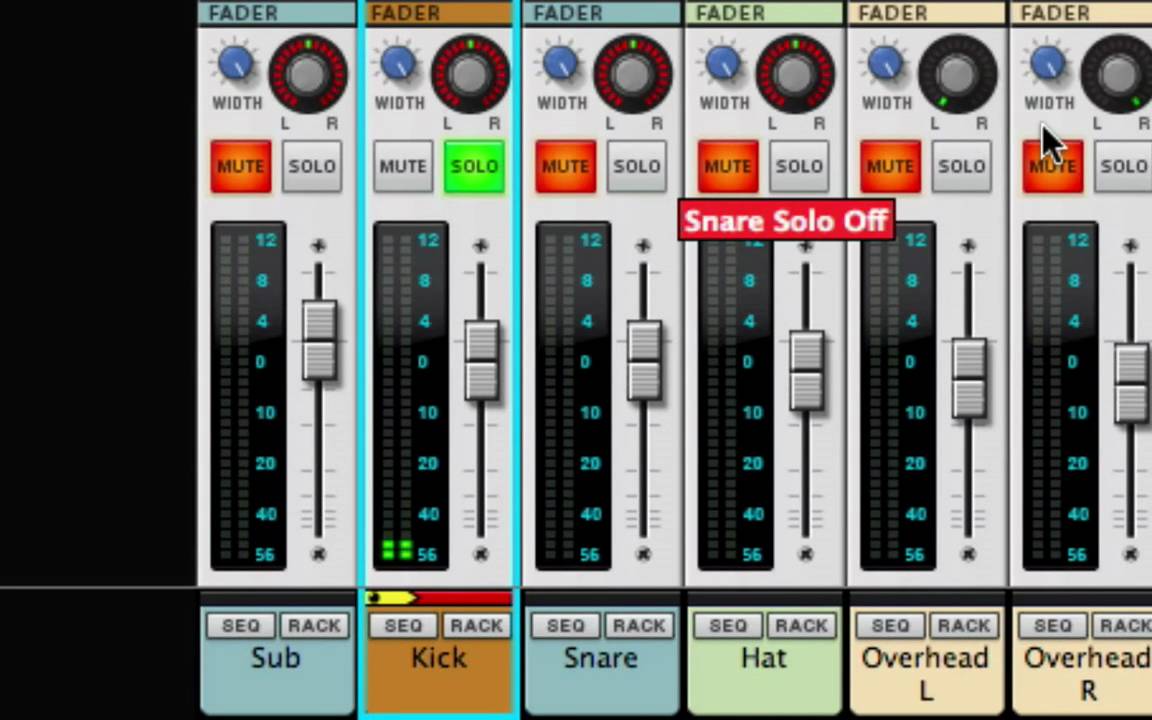Click the Snare FADER section header
The width and height of the screenshot is (1152, 720).
coord(601,12)
